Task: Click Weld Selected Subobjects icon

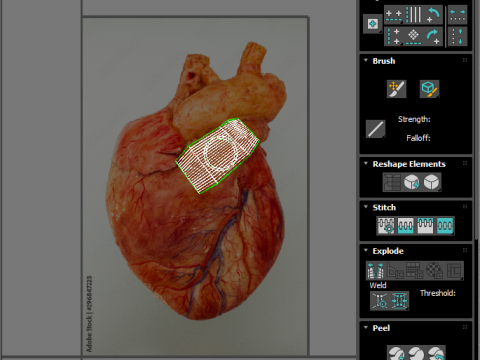Action: (400, 301)
